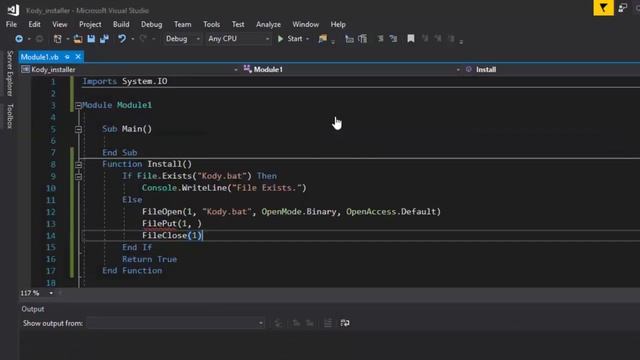The height and width of the screenshot is (360, 640).
Task: Open the Undo history dropdown arrow
Action: coord(133,39)
